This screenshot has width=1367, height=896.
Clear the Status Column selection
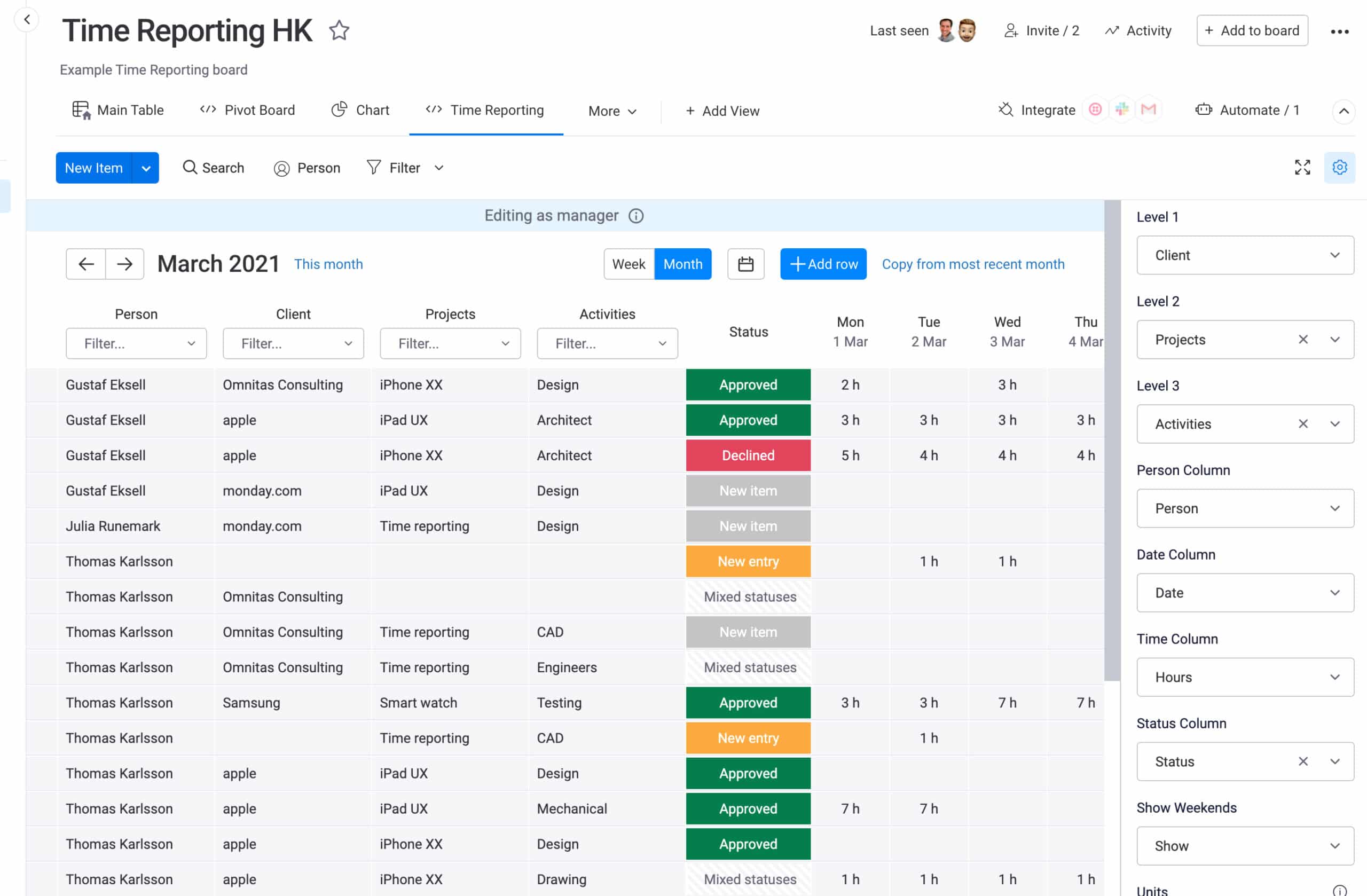click(x=1303, y=761)
